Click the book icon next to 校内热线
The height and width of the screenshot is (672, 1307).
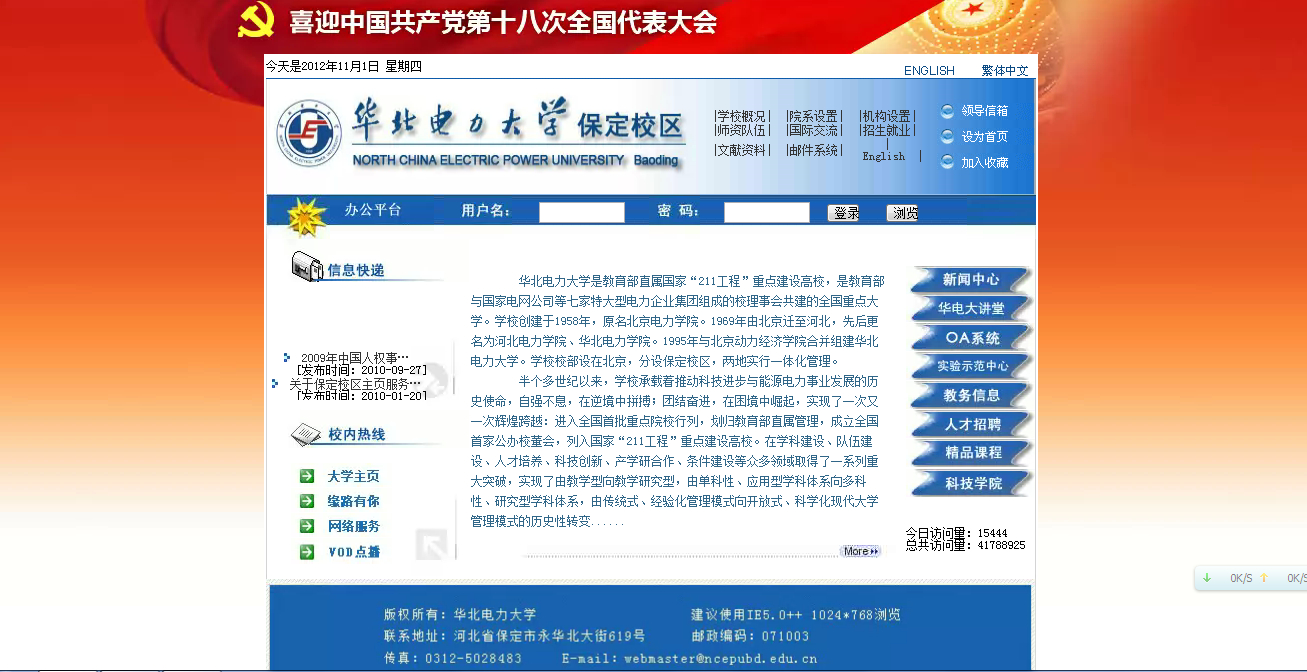pyautogui.click(x=305, y=434)
